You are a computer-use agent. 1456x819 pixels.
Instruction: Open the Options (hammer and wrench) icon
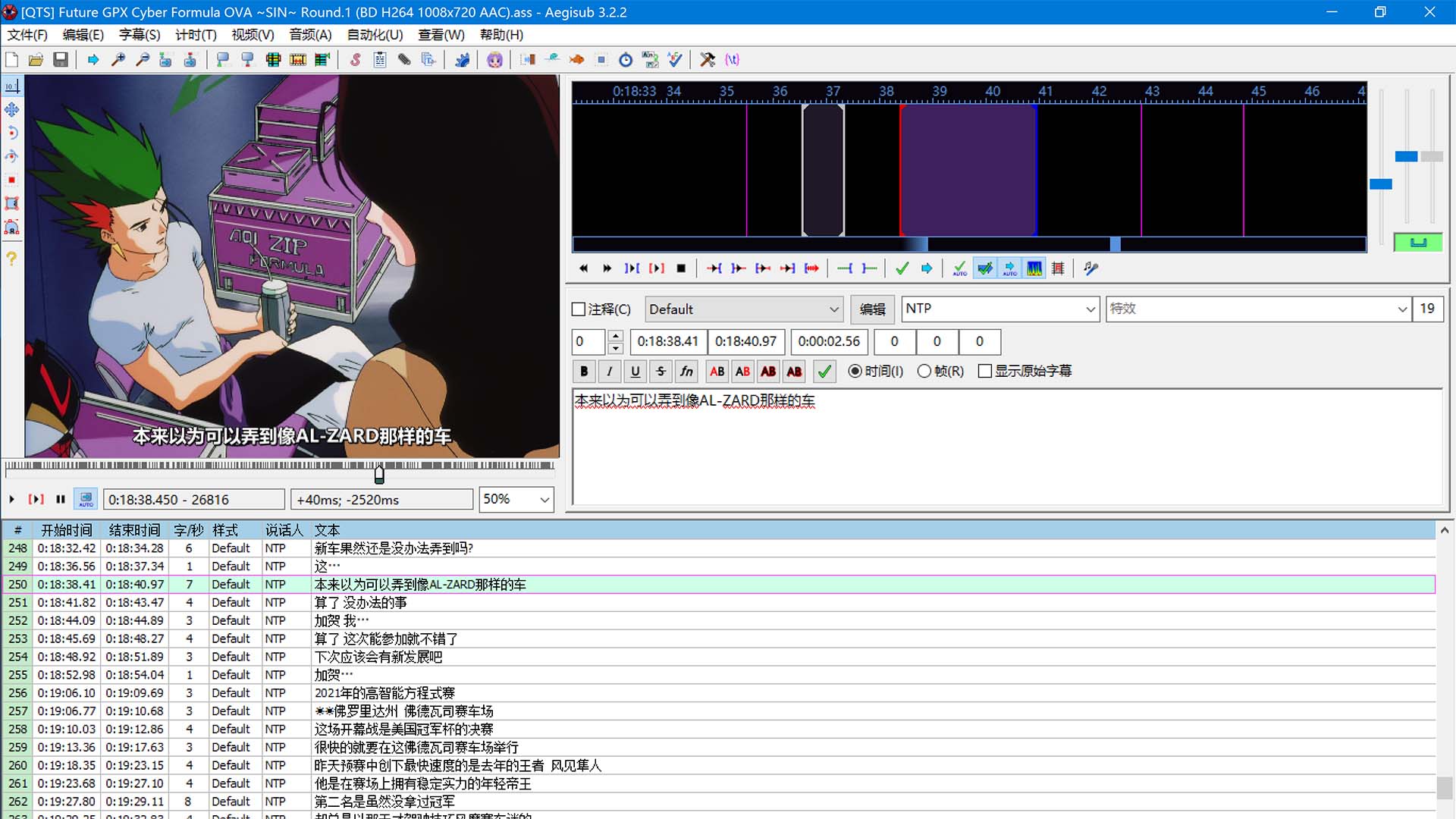pyautogui.click(x=708, y=60)
